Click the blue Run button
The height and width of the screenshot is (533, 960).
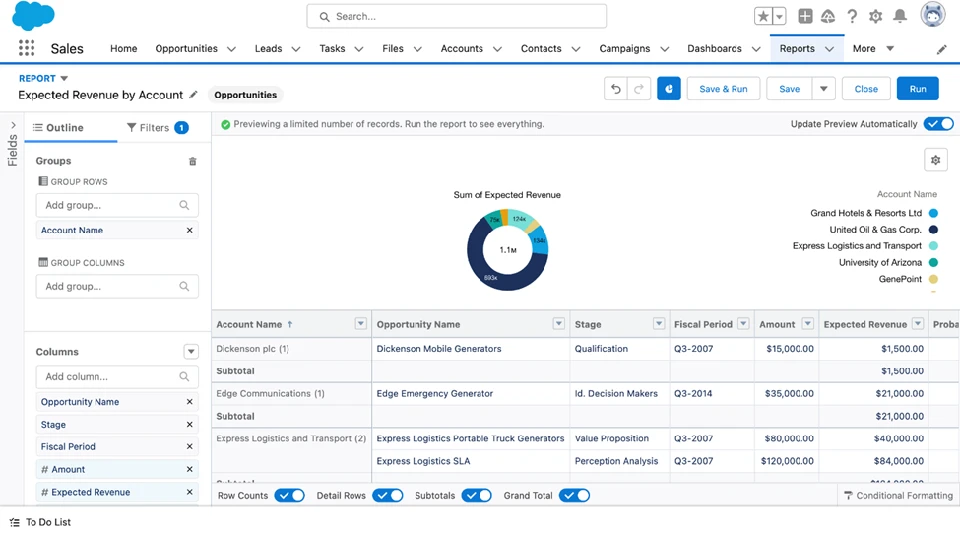(918, 89)
